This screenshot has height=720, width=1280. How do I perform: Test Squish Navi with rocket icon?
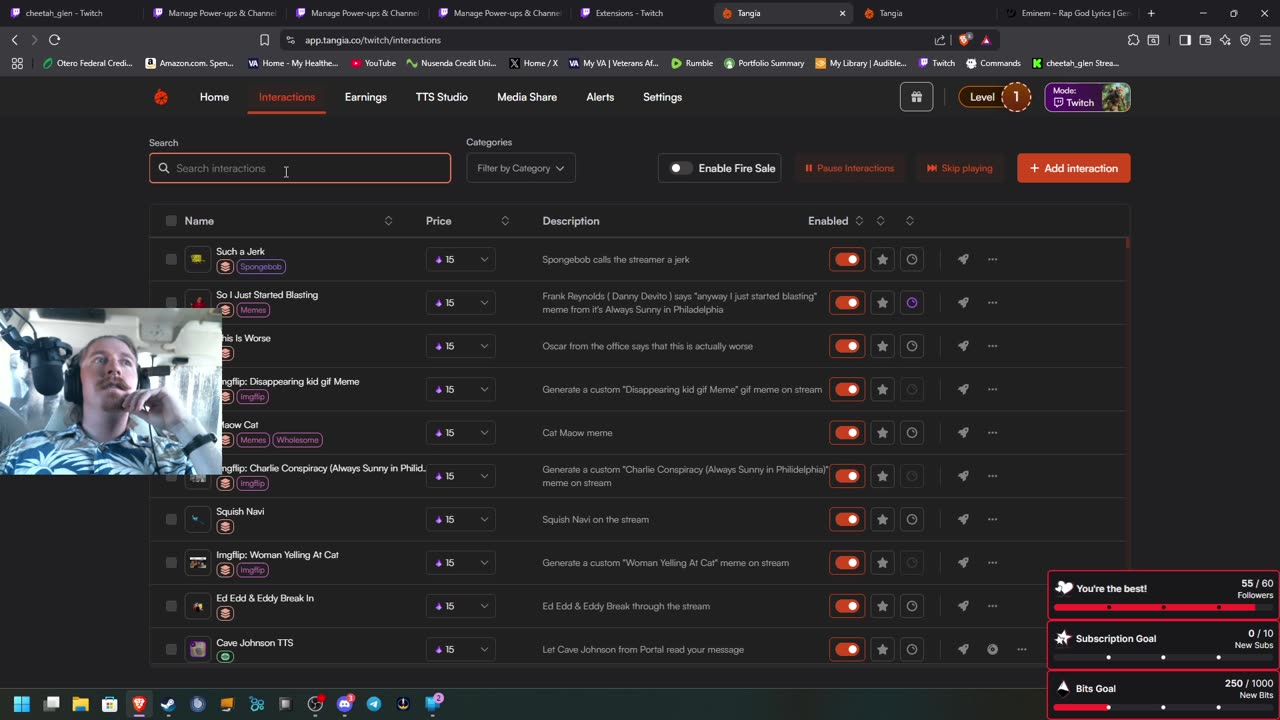(x=963, y=519)
